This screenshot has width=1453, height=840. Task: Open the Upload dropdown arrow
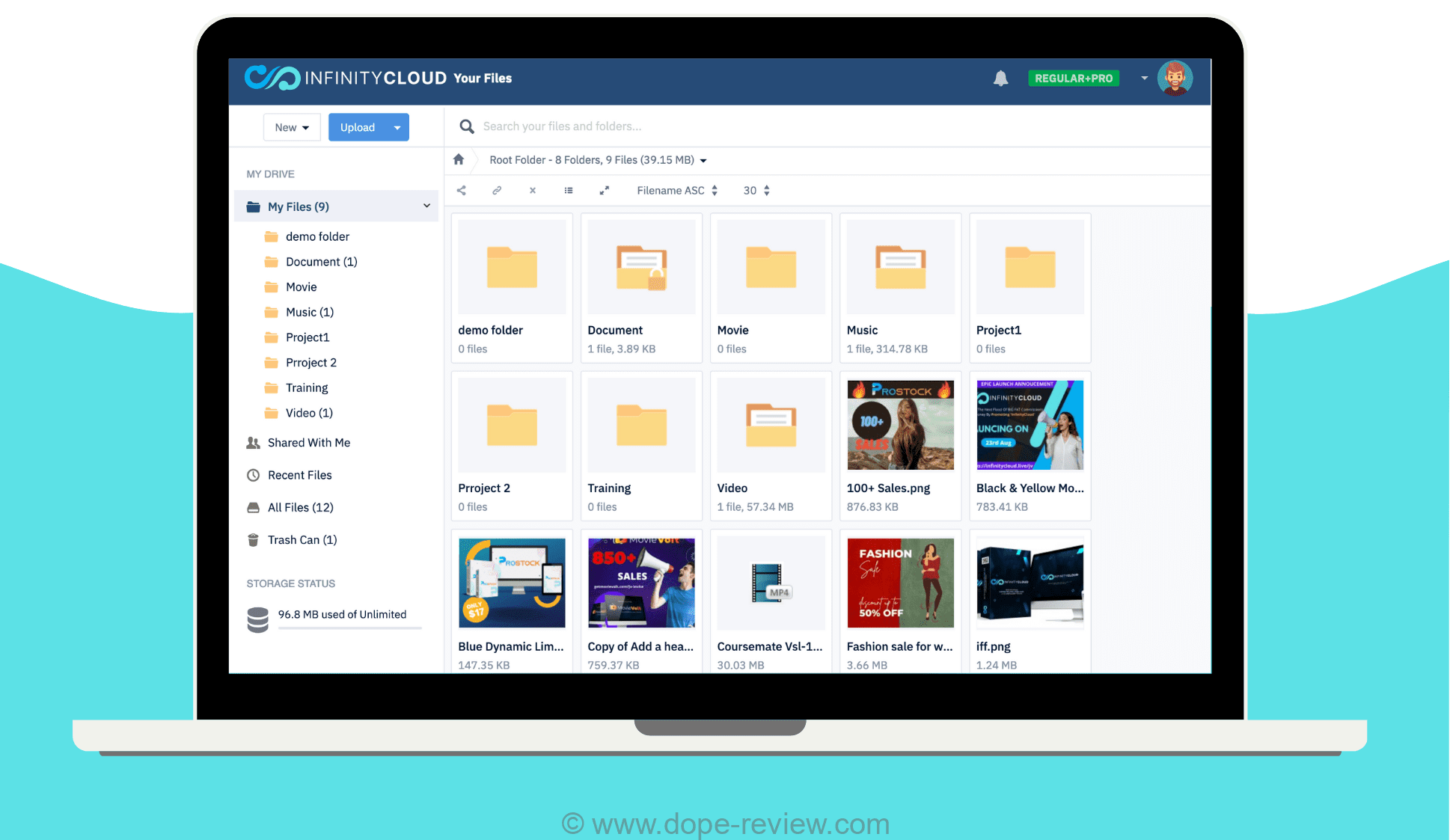click(x=397, y=128)
